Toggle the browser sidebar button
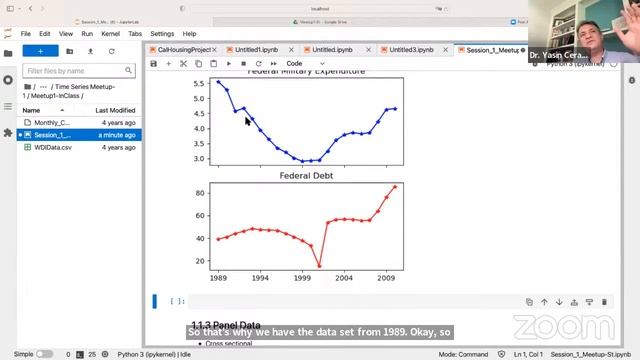Viewport: 640px width, 360px height. tap(10, 8)
